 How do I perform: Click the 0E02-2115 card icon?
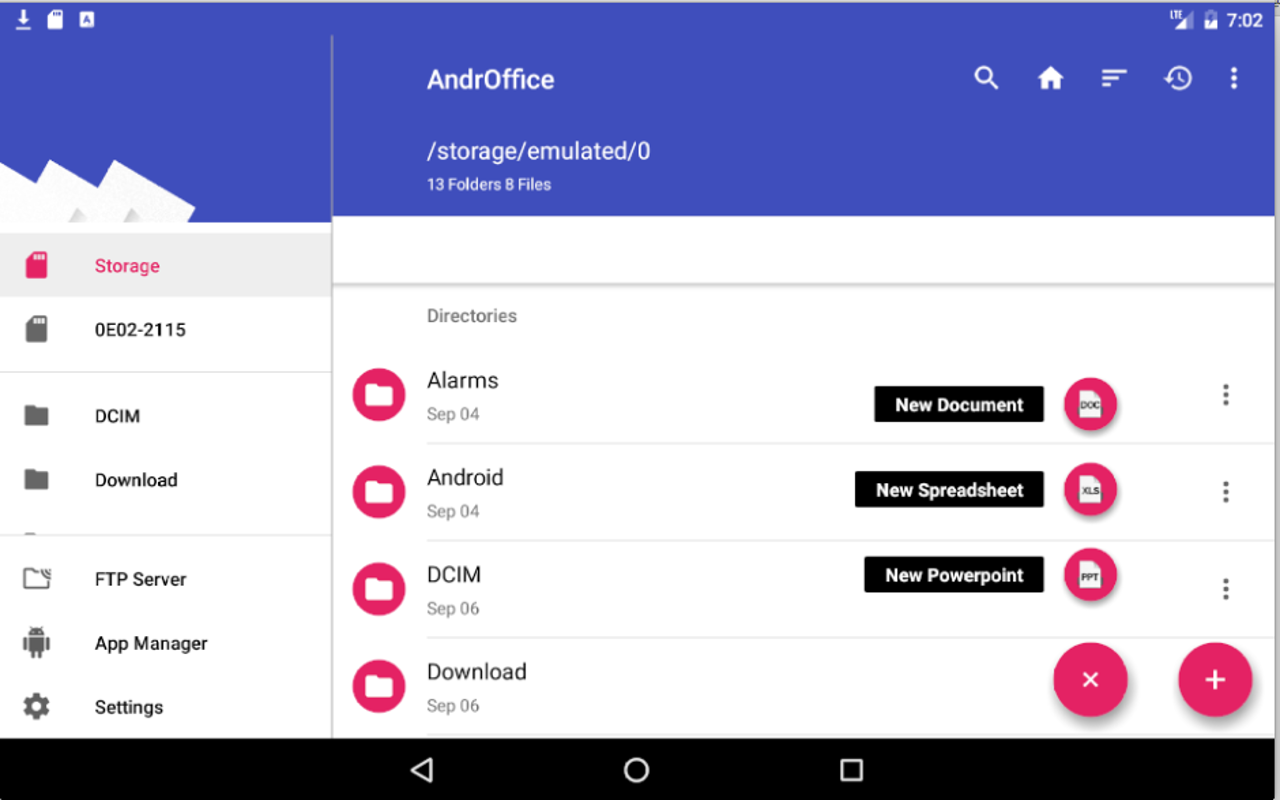(x=37, y=329)
